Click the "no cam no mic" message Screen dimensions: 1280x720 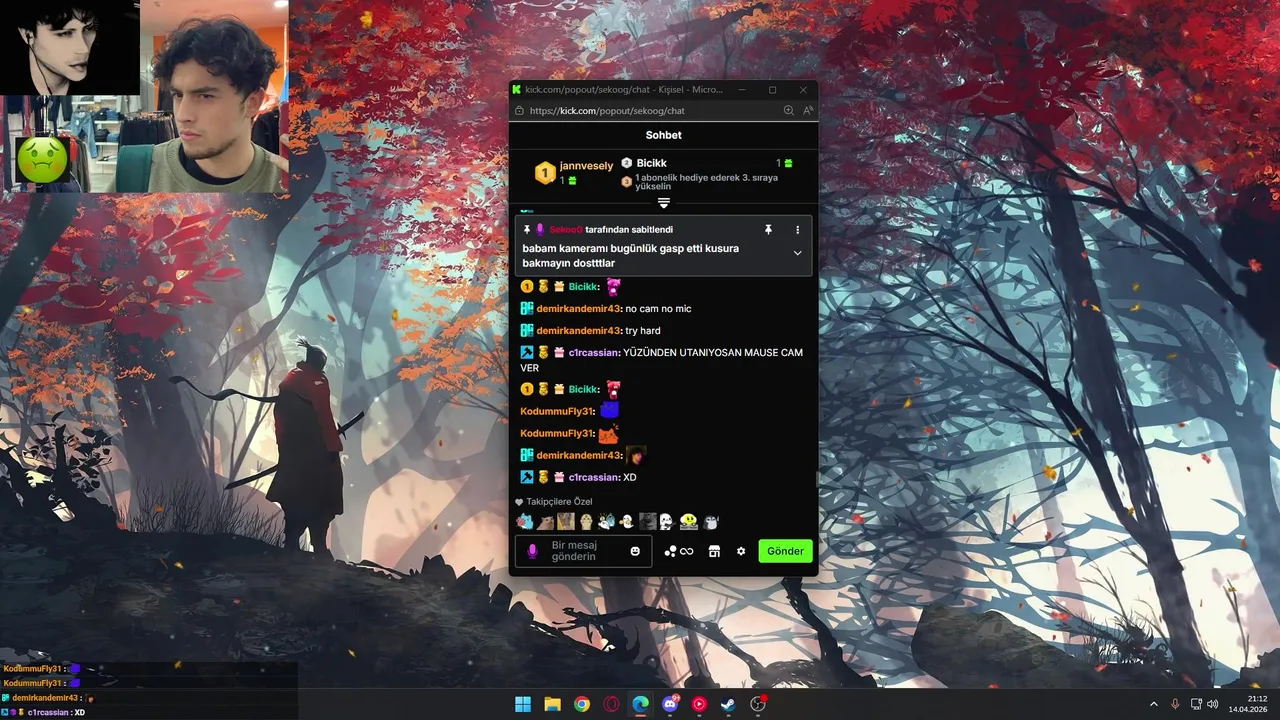tap(658, 309)
